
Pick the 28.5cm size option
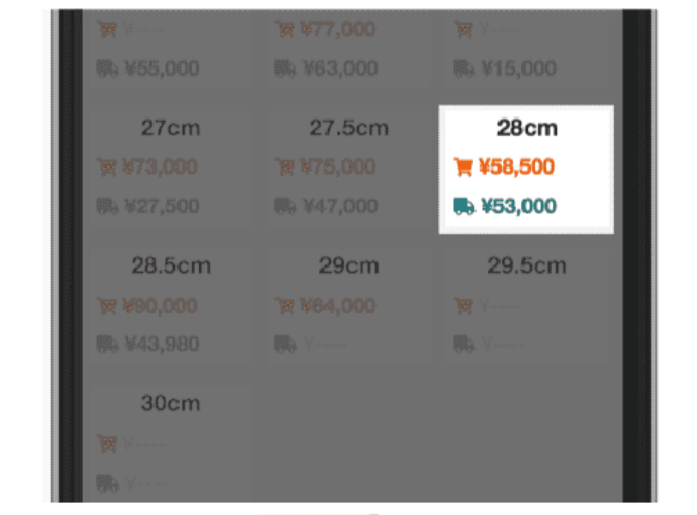coord(171,307)
